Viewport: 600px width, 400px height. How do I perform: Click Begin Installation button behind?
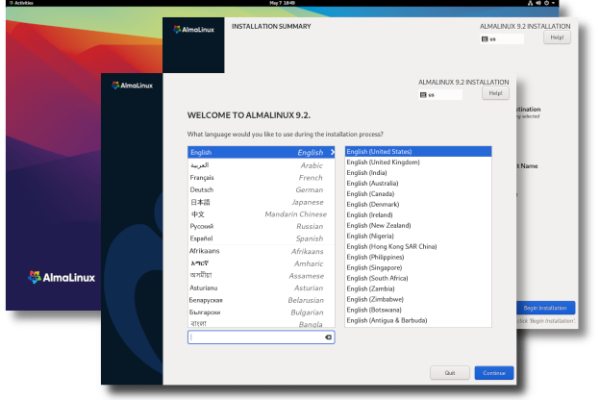545,308
